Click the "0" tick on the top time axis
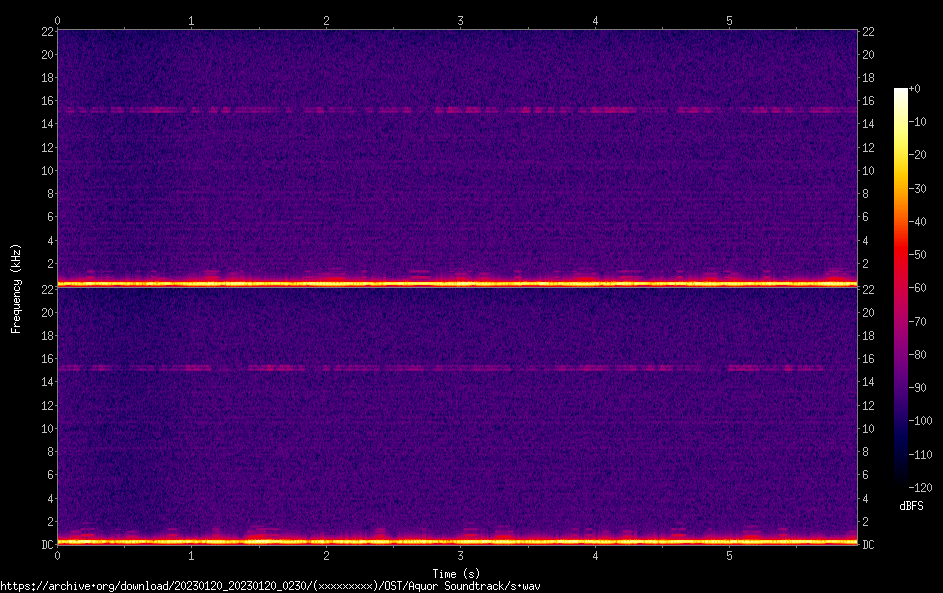This screenshot has width=943, height=593. pos(57,20)
